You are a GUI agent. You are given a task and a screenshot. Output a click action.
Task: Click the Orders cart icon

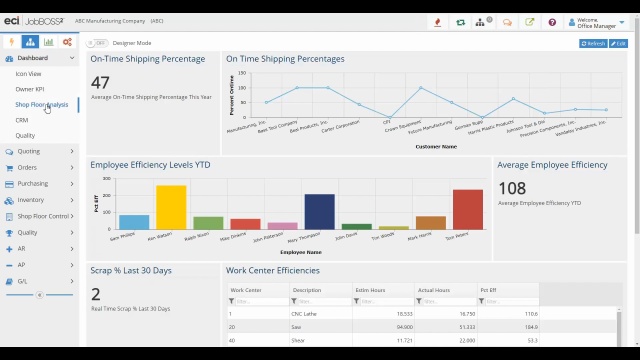pyautogui.click(x=9, y=168)
